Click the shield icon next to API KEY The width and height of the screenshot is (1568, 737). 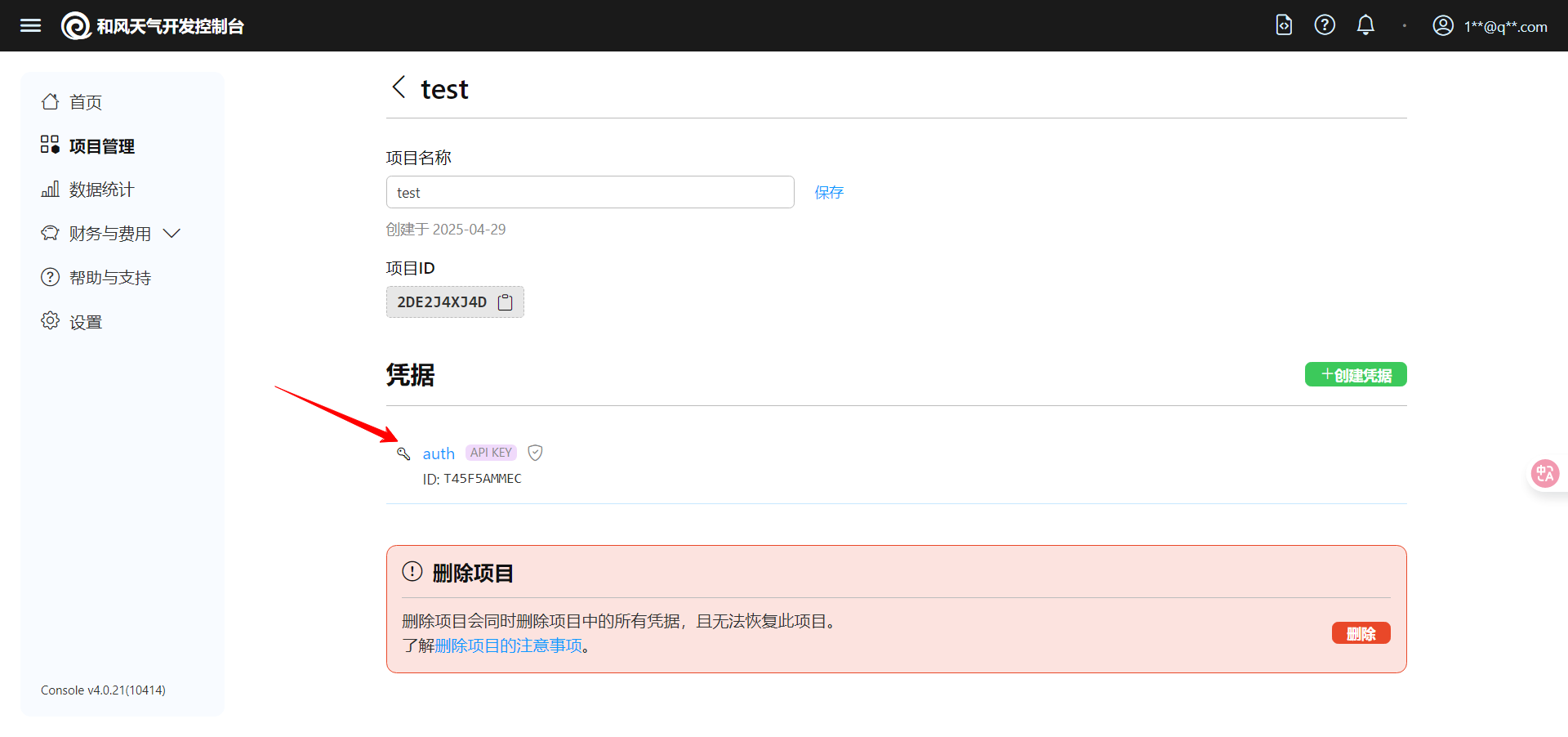[536, 453]
